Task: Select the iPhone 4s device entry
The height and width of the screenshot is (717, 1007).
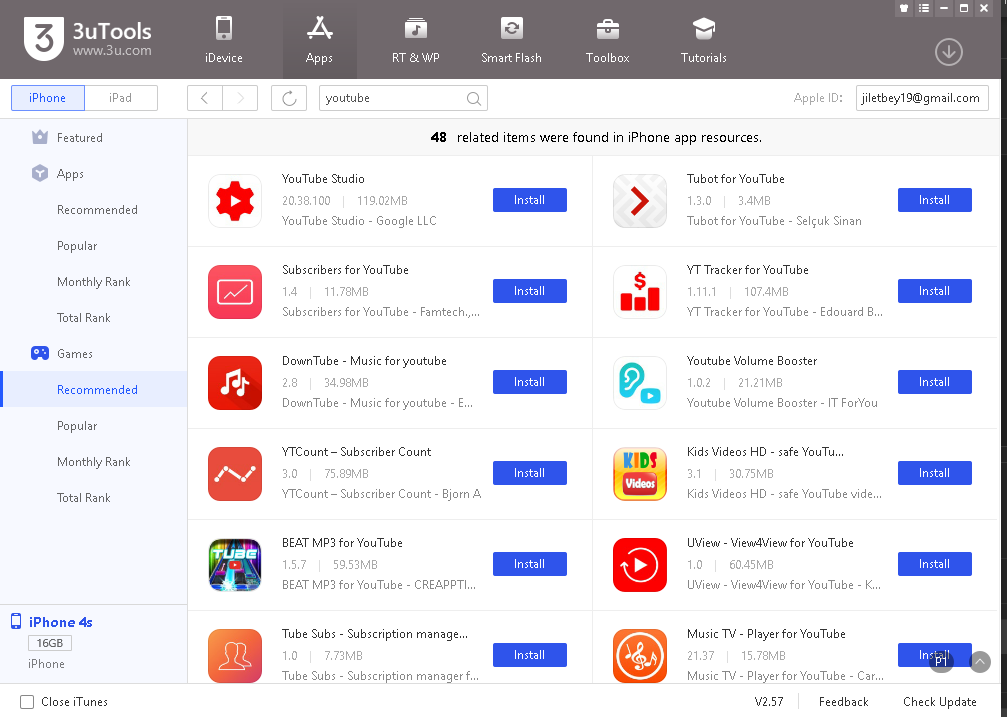Action: 60,622
